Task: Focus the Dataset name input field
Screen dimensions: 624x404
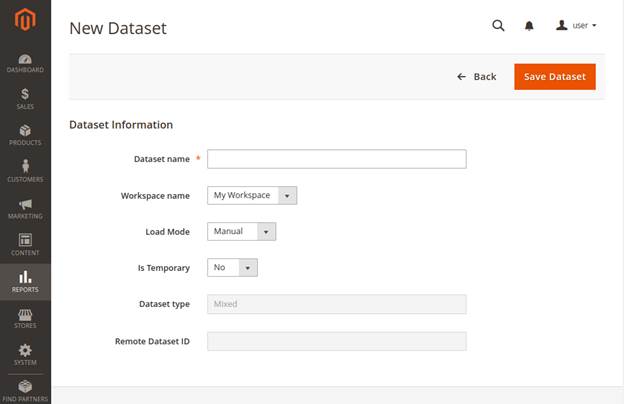Action: point(337,159)
